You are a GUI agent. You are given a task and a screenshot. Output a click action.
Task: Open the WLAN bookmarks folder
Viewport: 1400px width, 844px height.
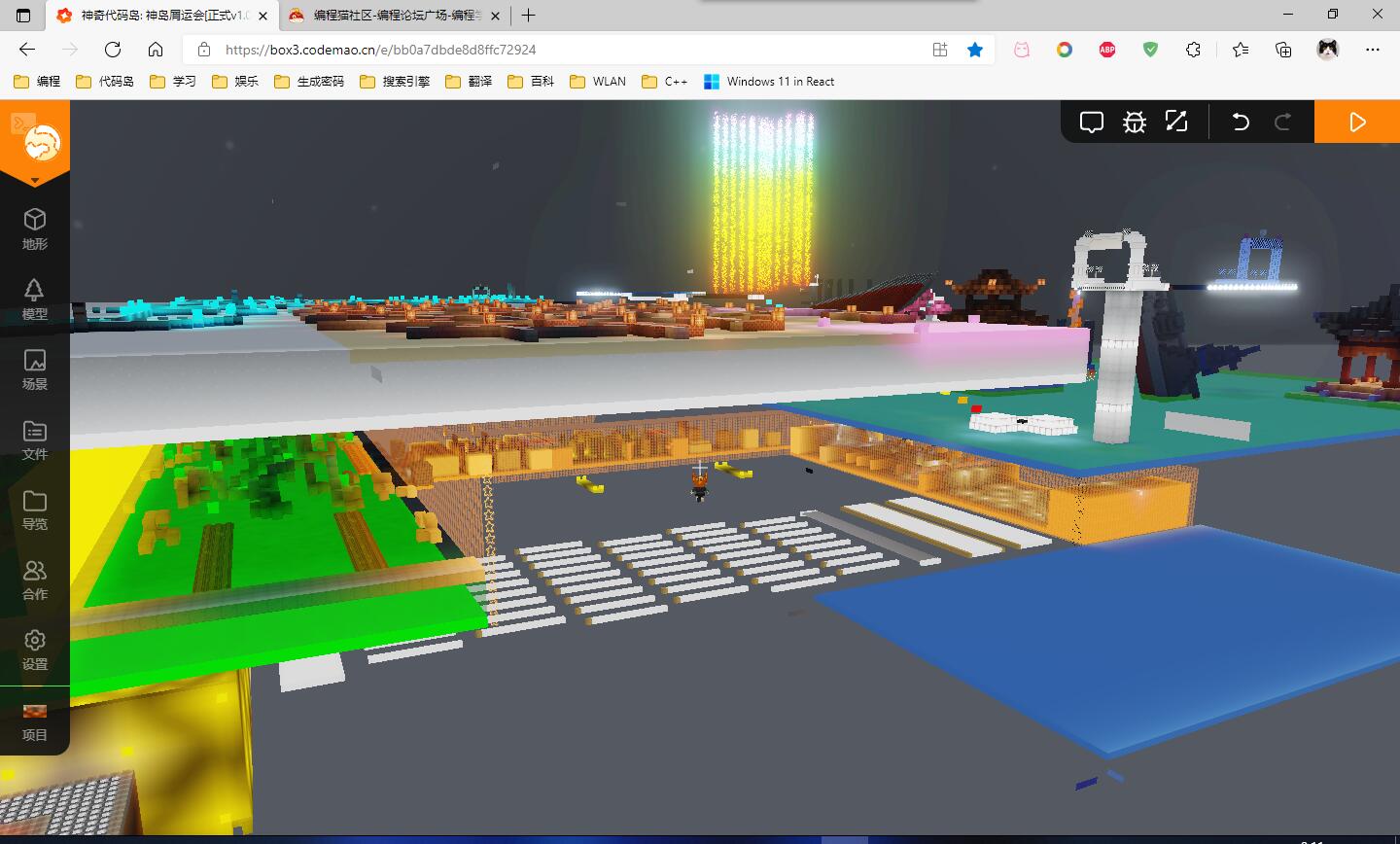pyautogui.click(x=598, y=82)
